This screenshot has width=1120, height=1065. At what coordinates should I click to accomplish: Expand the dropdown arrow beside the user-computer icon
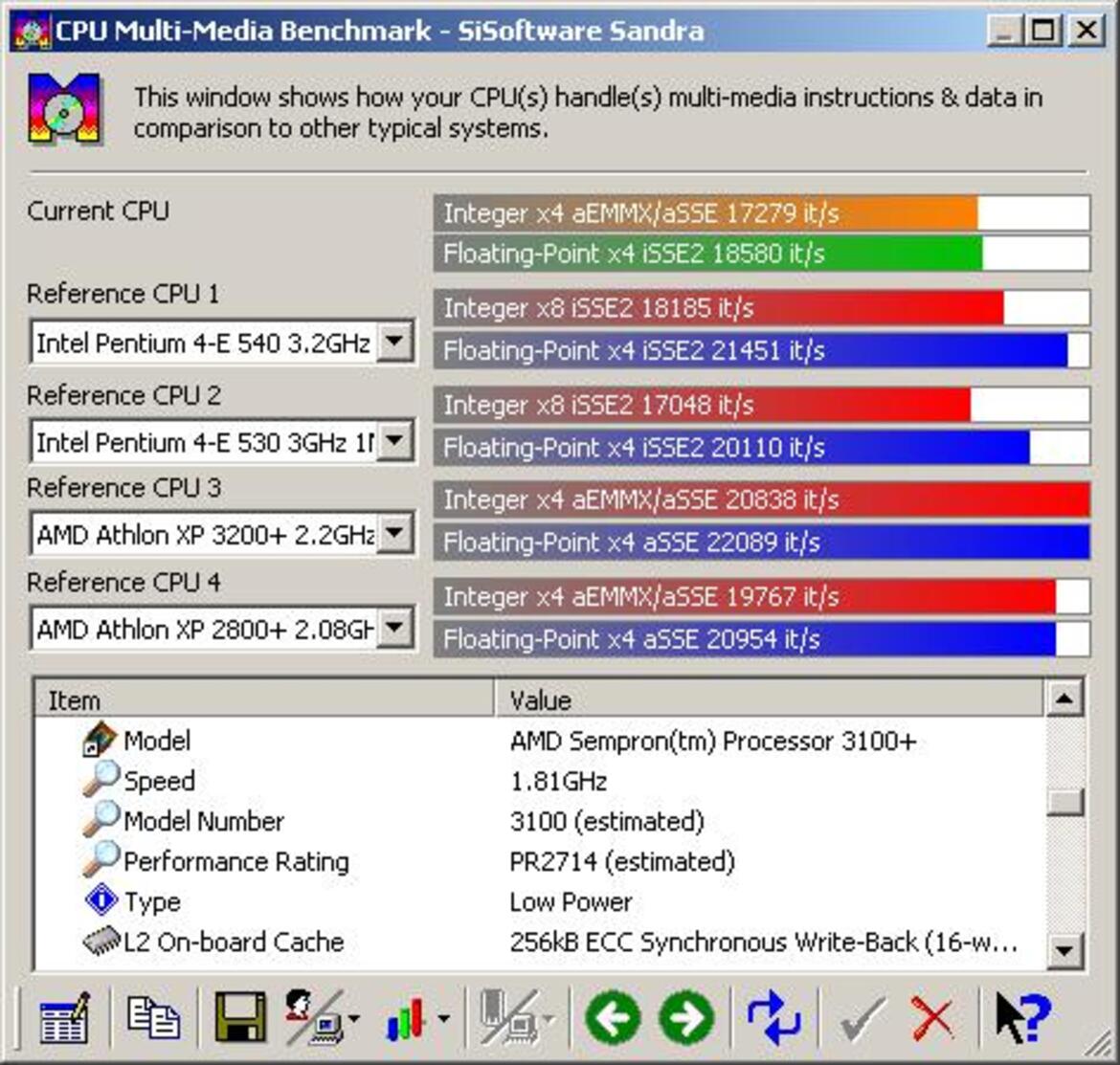(353, 1019)
